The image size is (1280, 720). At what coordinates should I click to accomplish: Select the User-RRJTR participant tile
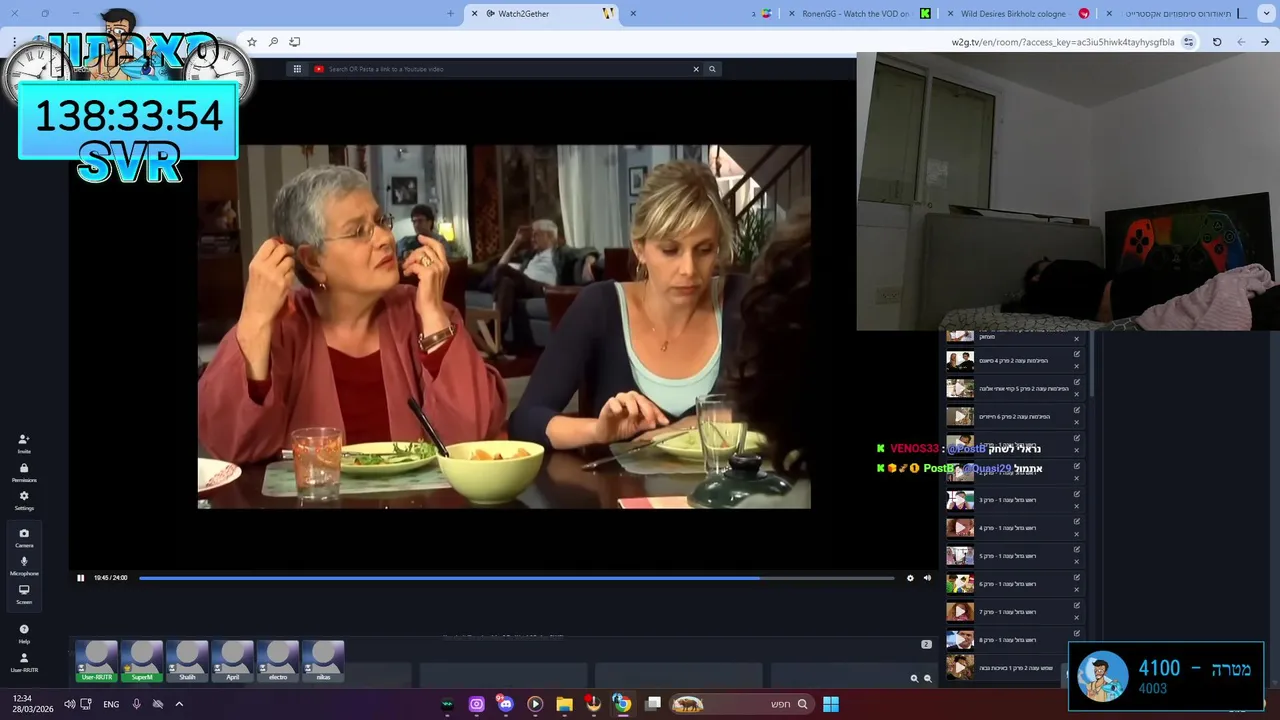(97, 662)
